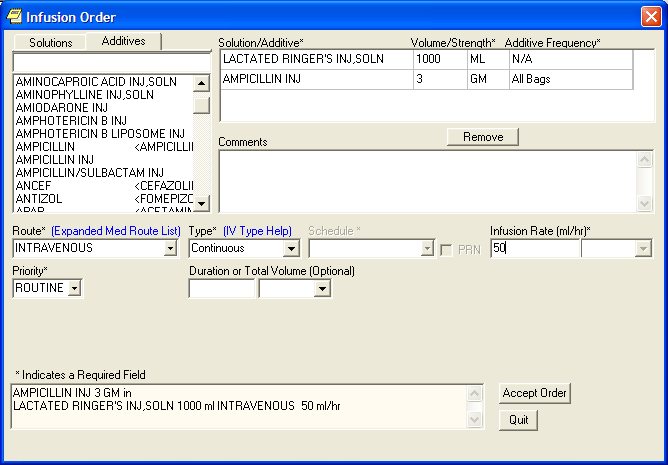
Task: Open the IV Type Help link
Action: (257, 231)
